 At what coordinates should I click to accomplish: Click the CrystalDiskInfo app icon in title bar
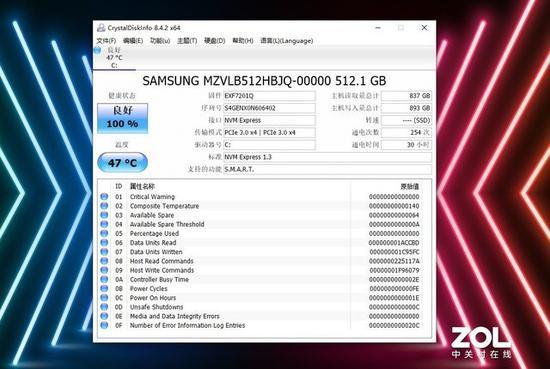click(101, 28)
